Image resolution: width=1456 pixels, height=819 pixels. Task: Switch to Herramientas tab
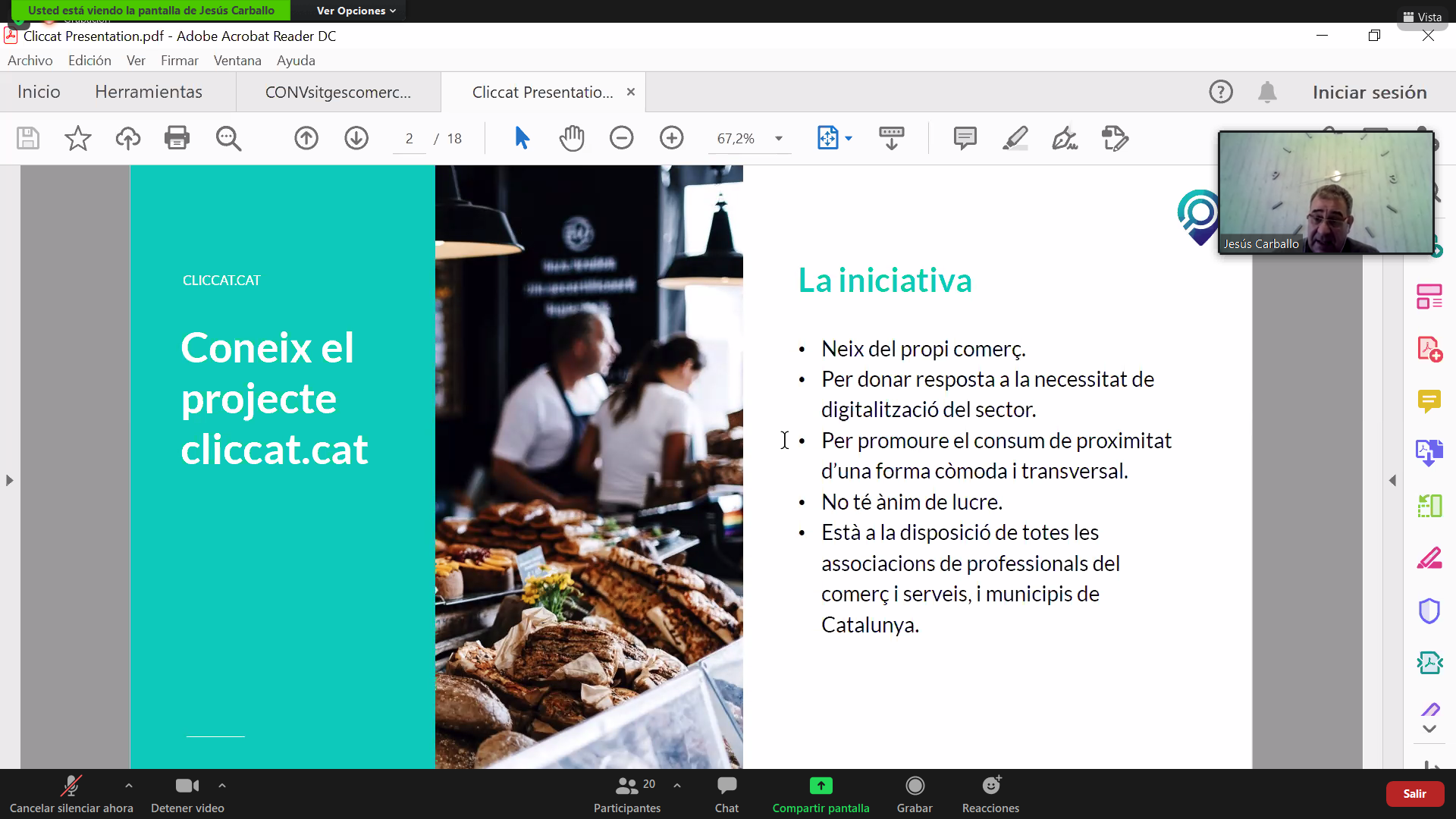tap(149, 92)
